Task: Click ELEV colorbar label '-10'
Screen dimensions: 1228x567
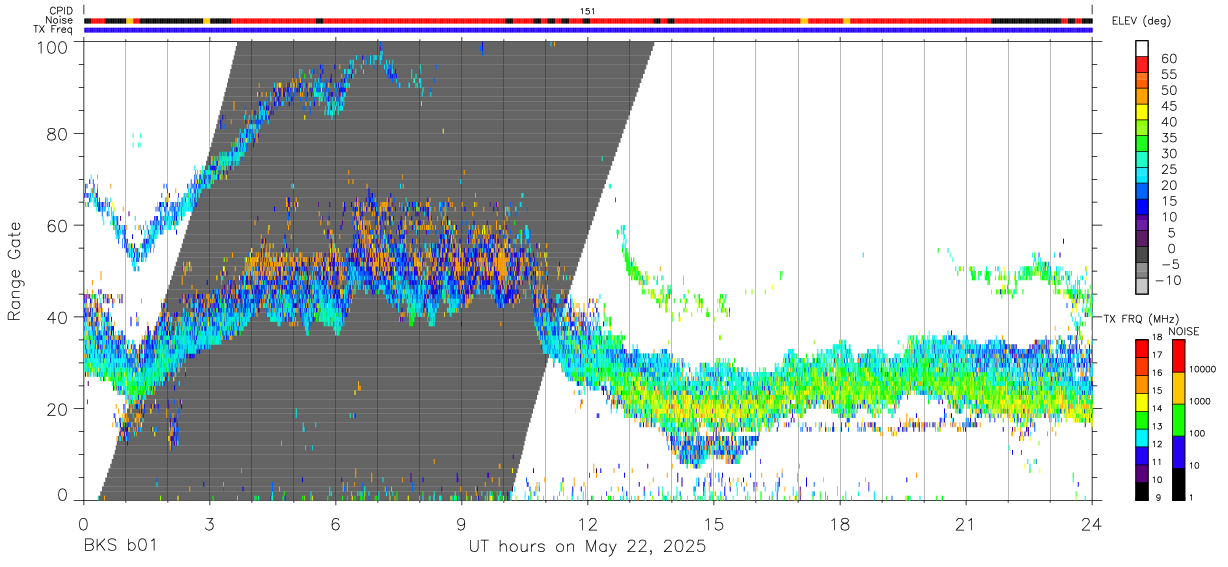Action: tap(1166, 280)
